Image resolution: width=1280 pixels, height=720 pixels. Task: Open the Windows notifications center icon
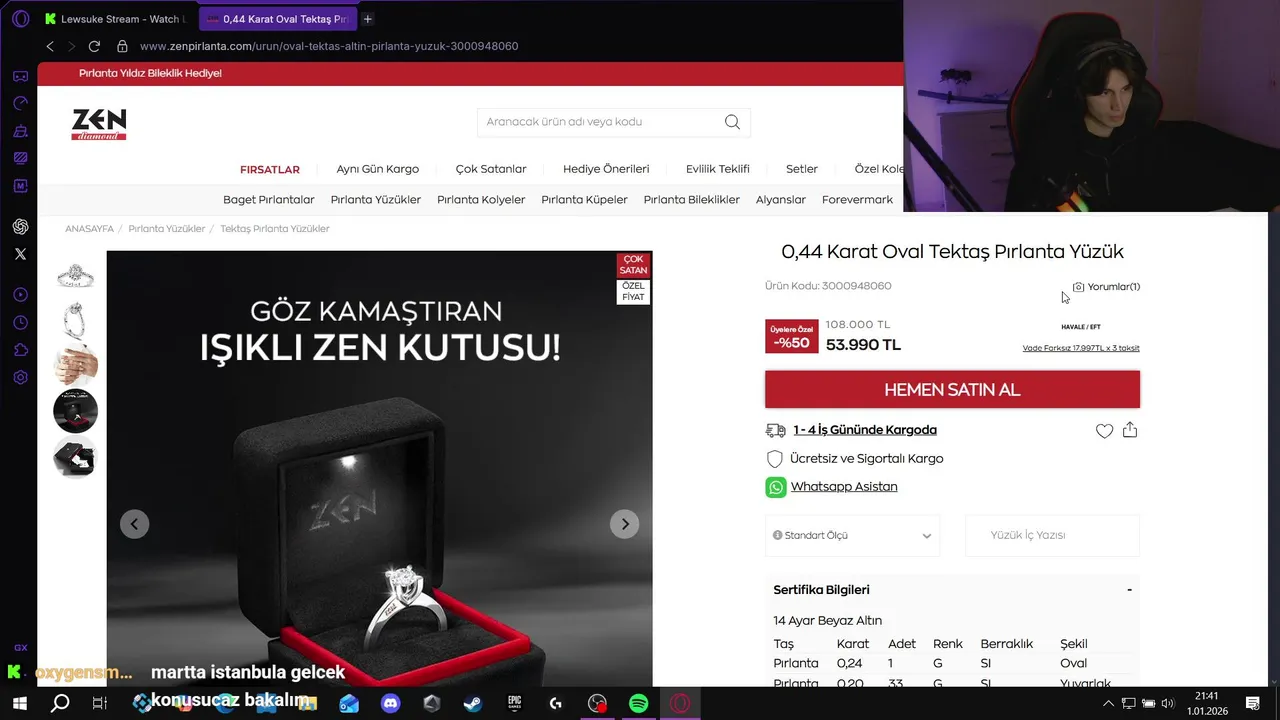point(1252,703)
